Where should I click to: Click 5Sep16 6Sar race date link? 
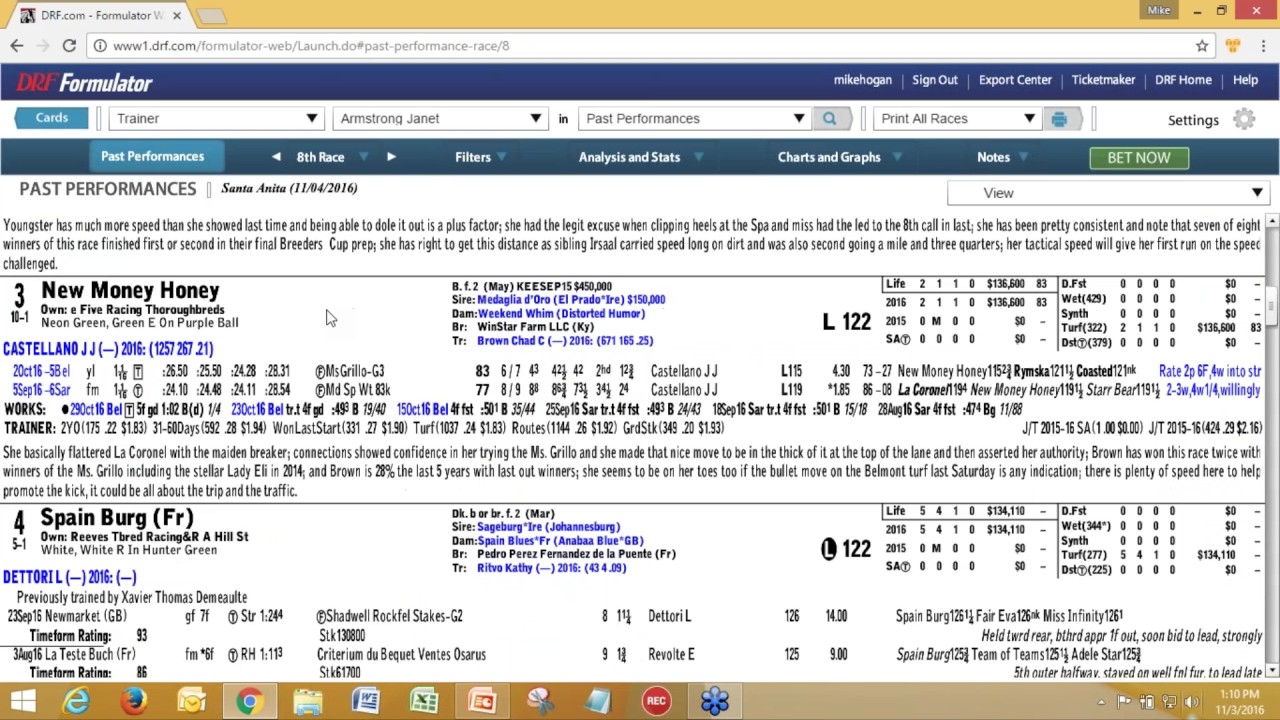tap(41, 390)
